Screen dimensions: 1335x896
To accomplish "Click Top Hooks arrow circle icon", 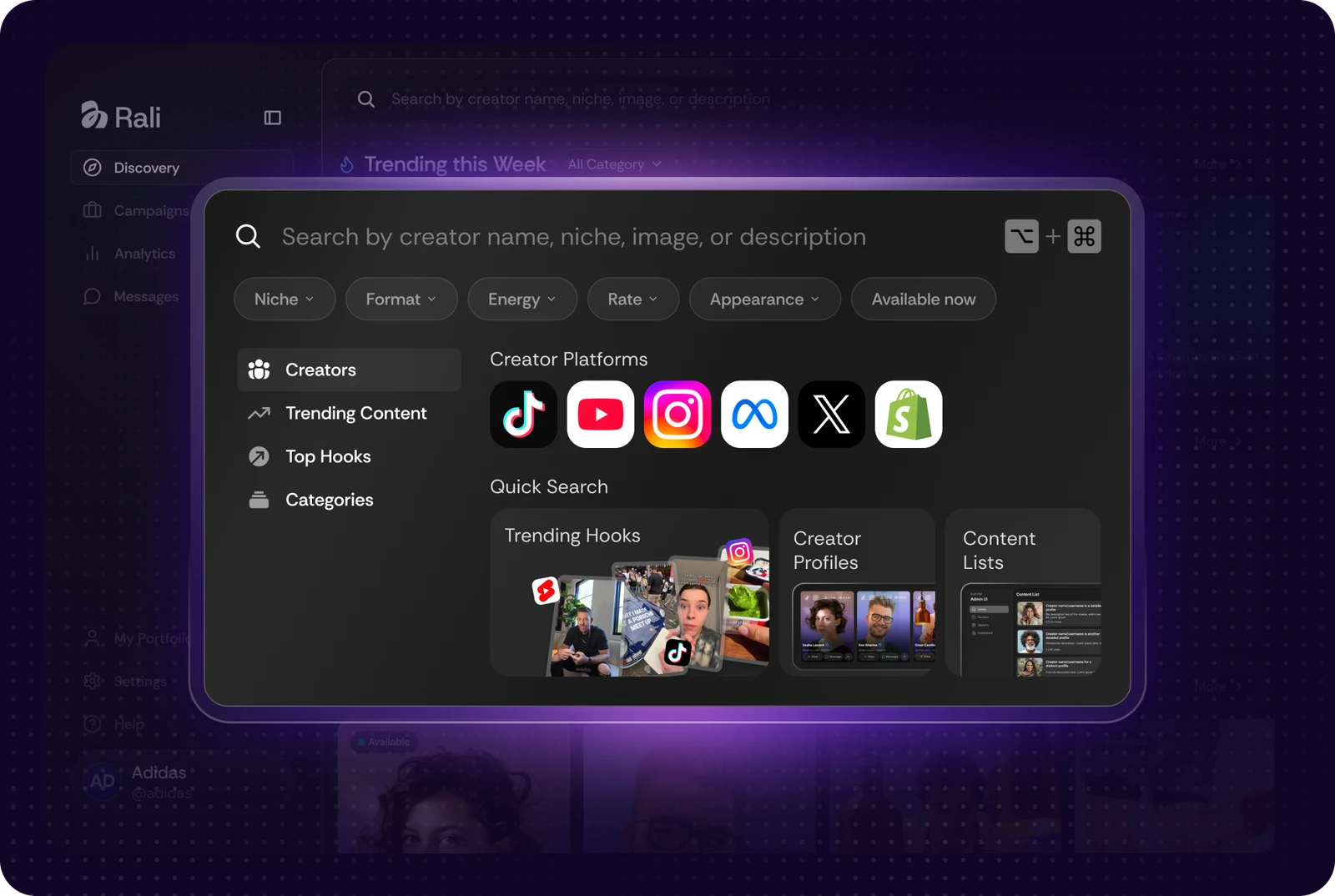I will [259, 456].
